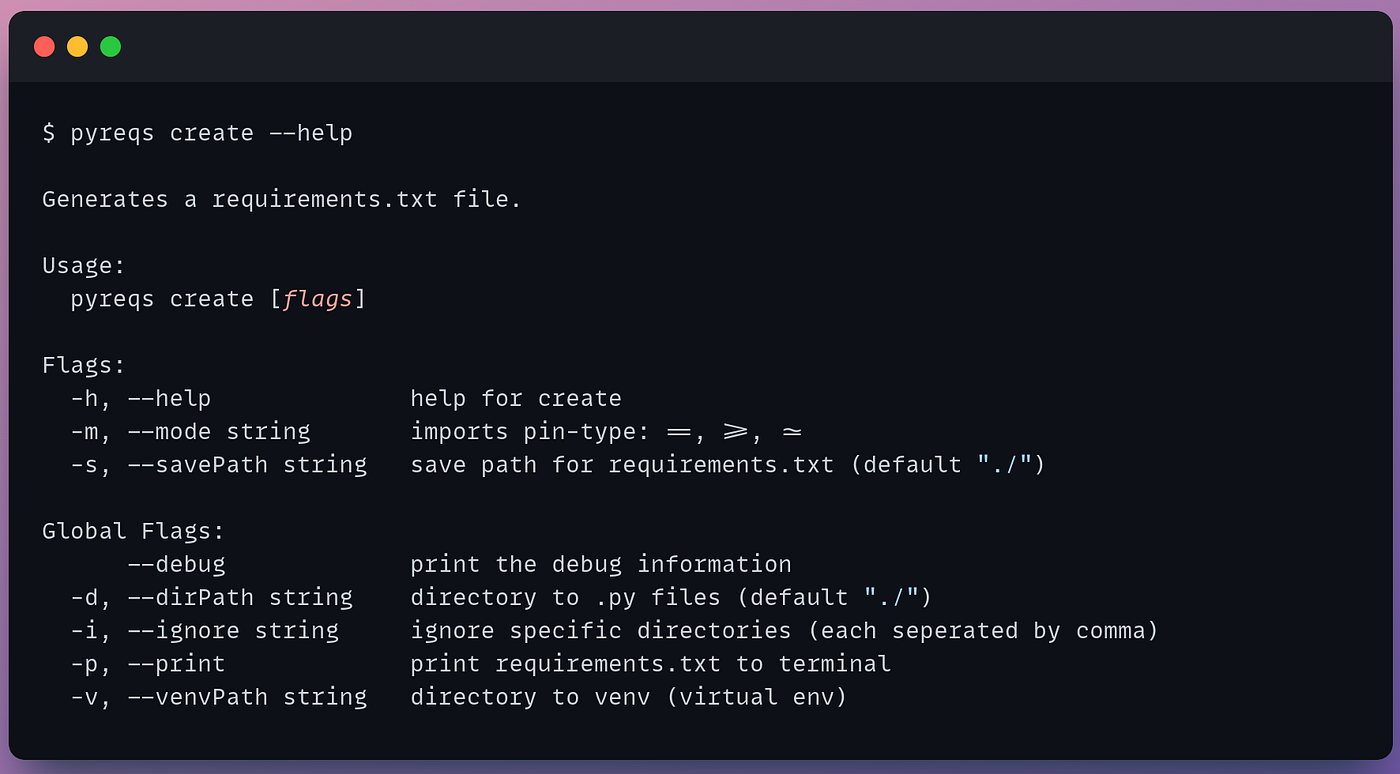
Task: Click the '--venvPath string' global flag
Action: [x=246, y=696]
